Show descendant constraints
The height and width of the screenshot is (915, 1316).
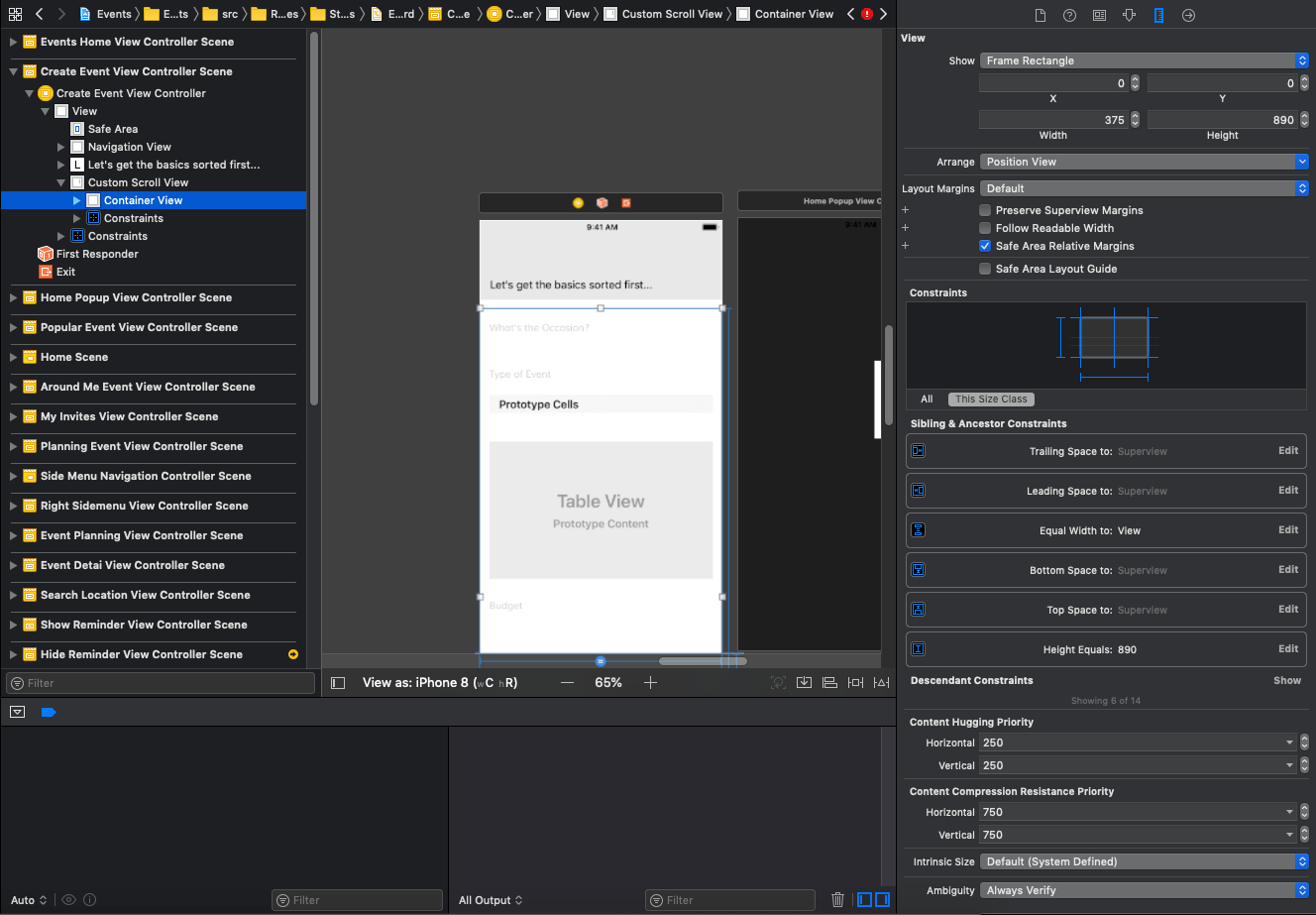[x=1287, y=680]
